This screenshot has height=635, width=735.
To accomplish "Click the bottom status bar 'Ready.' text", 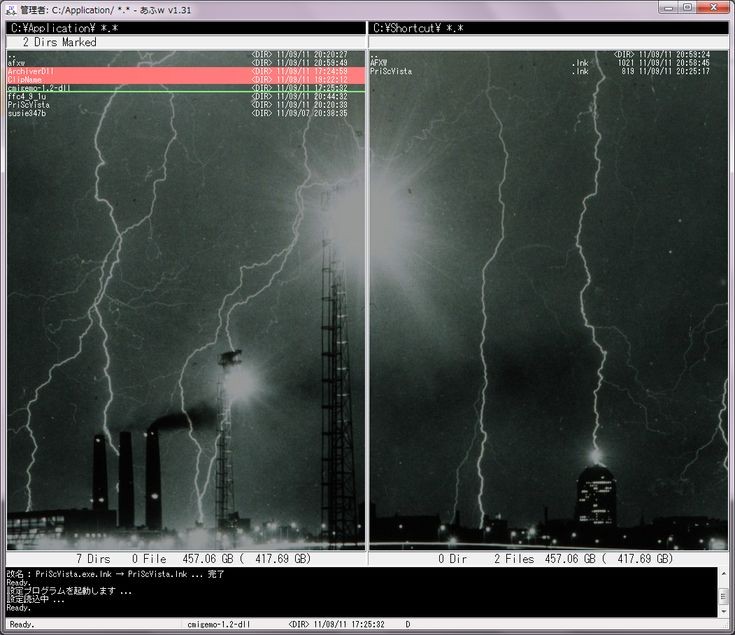I will pos(22,625).
